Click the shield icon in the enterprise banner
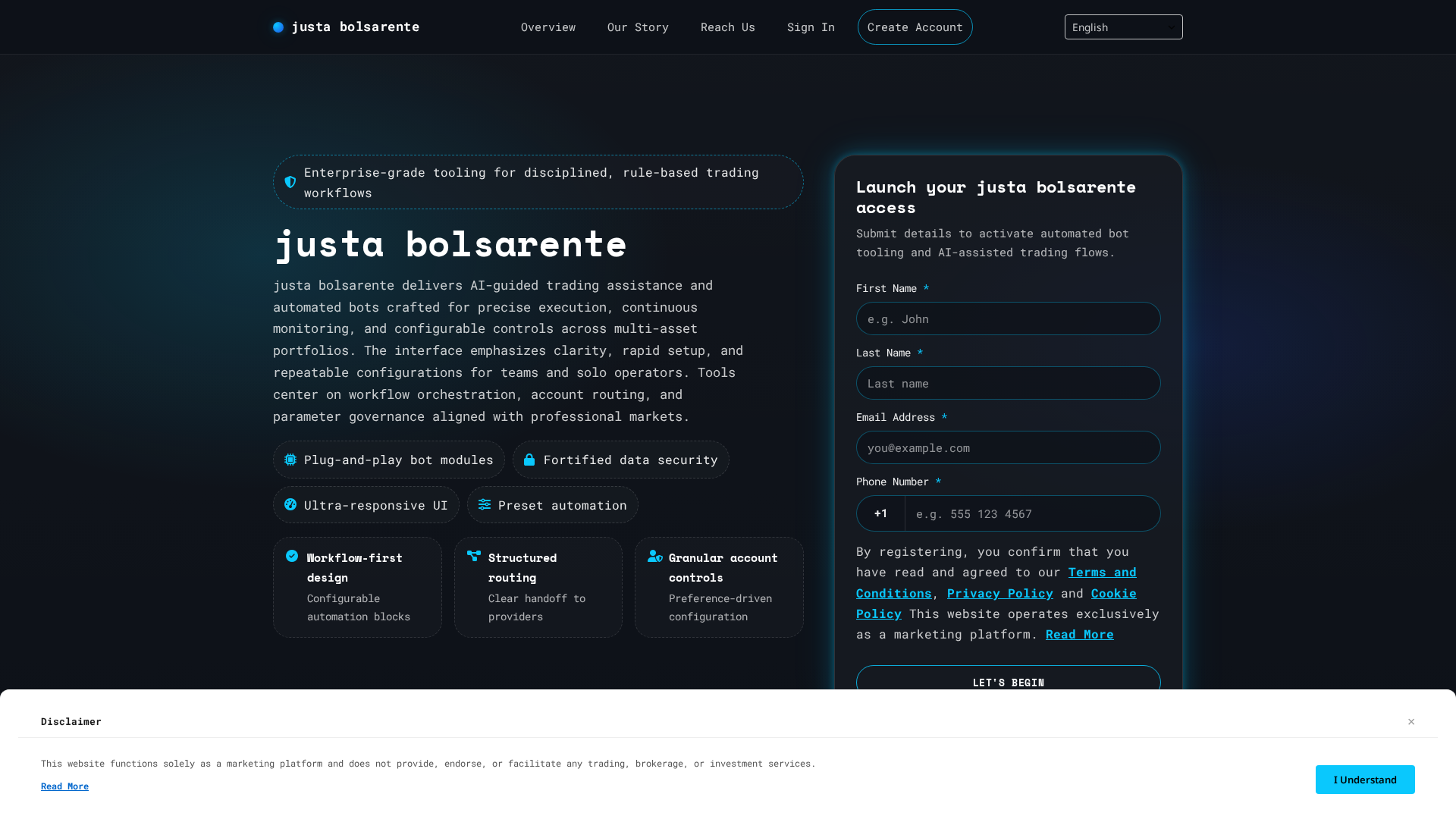This screenshot has height=819, width=1456. point(290,182)
